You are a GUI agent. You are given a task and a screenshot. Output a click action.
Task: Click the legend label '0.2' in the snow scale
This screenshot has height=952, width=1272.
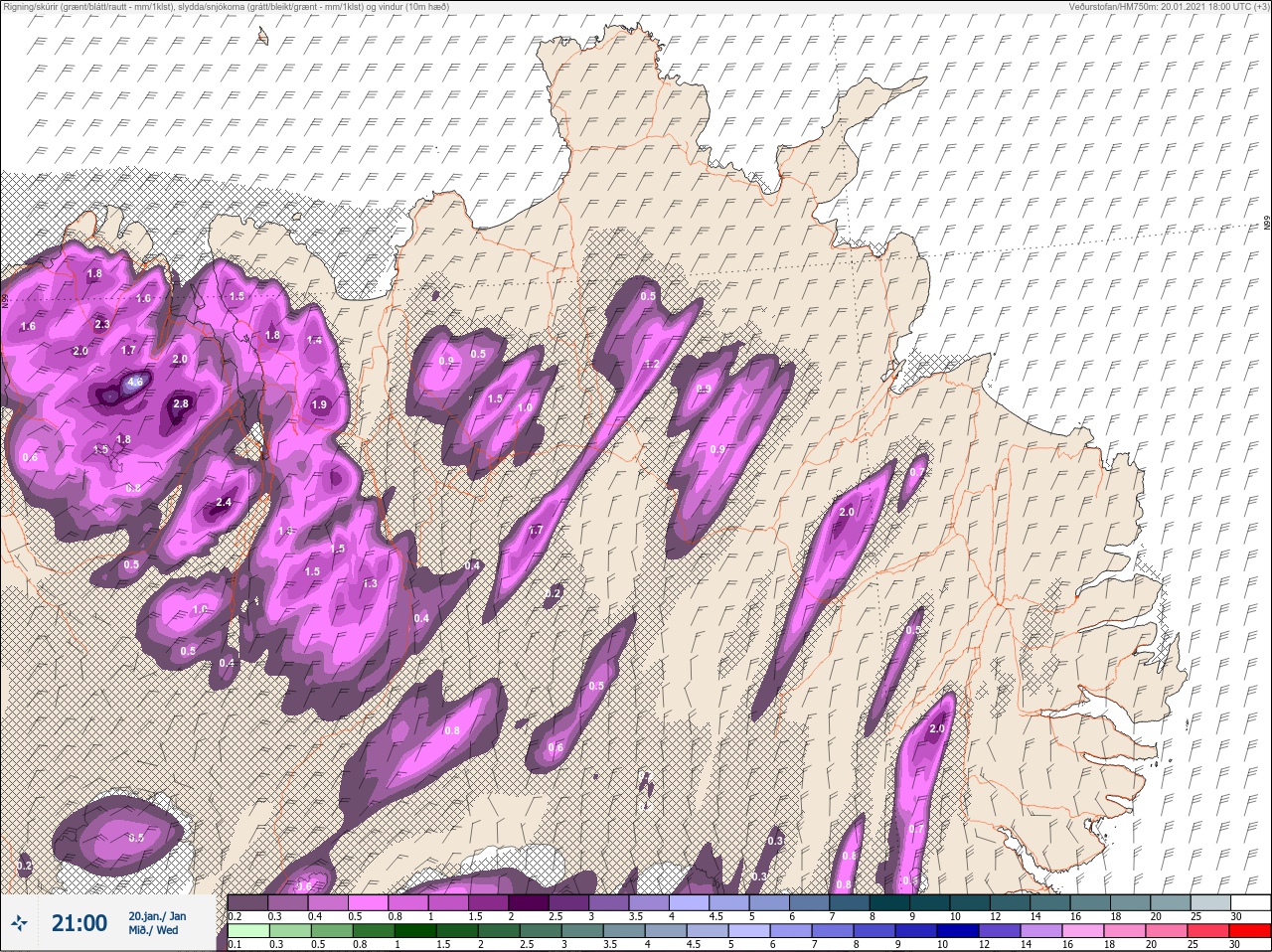point(235,916)
